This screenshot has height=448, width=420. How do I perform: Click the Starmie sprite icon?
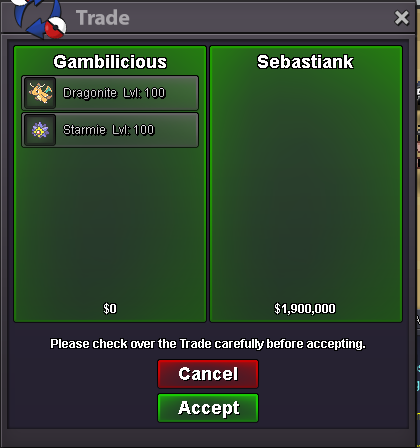(x=40, y=130)
